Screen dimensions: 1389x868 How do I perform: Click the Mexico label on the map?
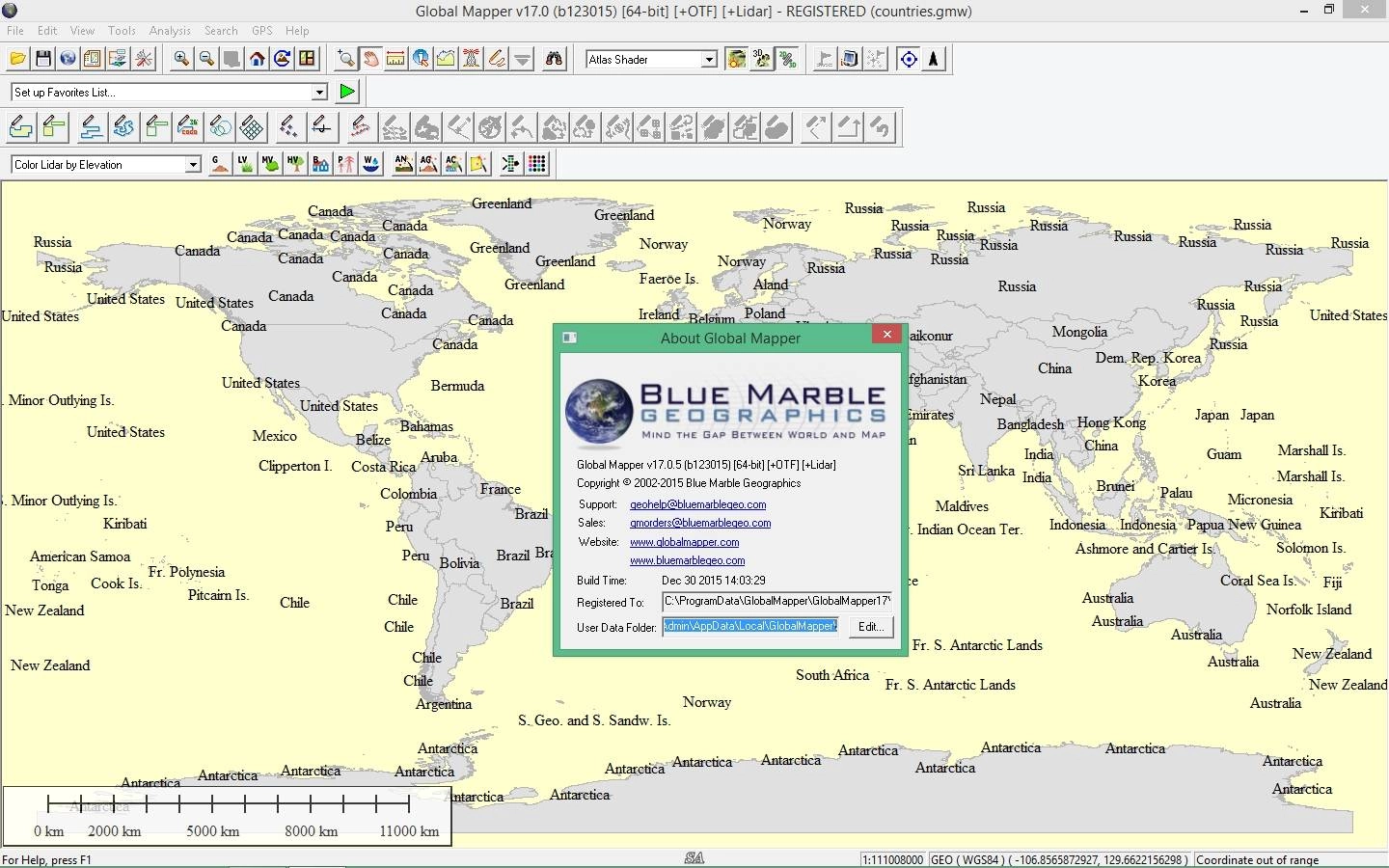(275, 436)
